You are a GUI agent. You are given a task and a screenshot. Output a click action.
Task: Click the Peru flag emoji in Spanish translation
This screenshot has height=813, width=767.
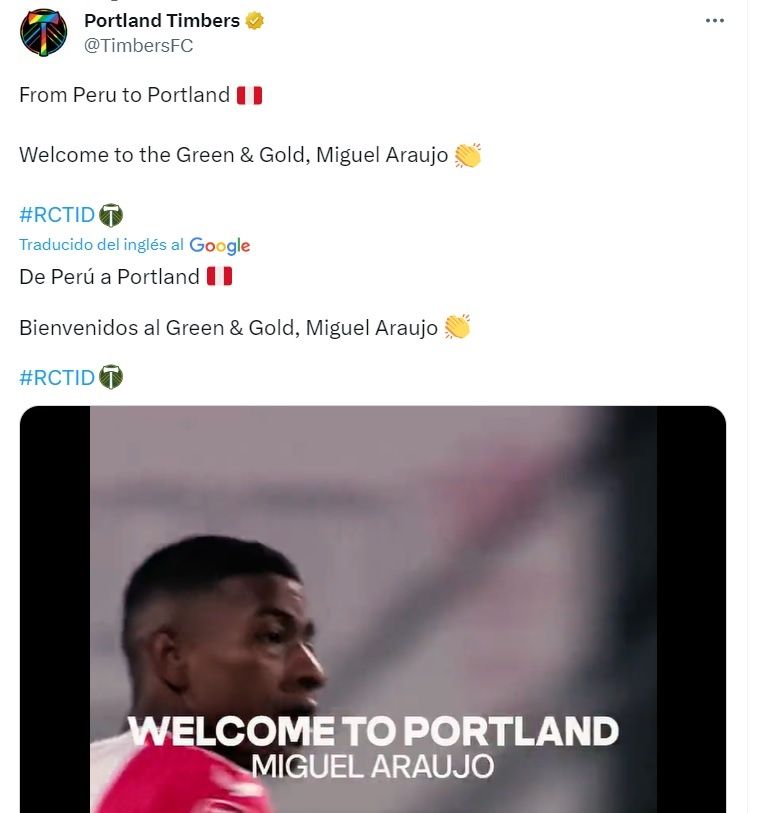pyautogui.click(x=219, y=277)
